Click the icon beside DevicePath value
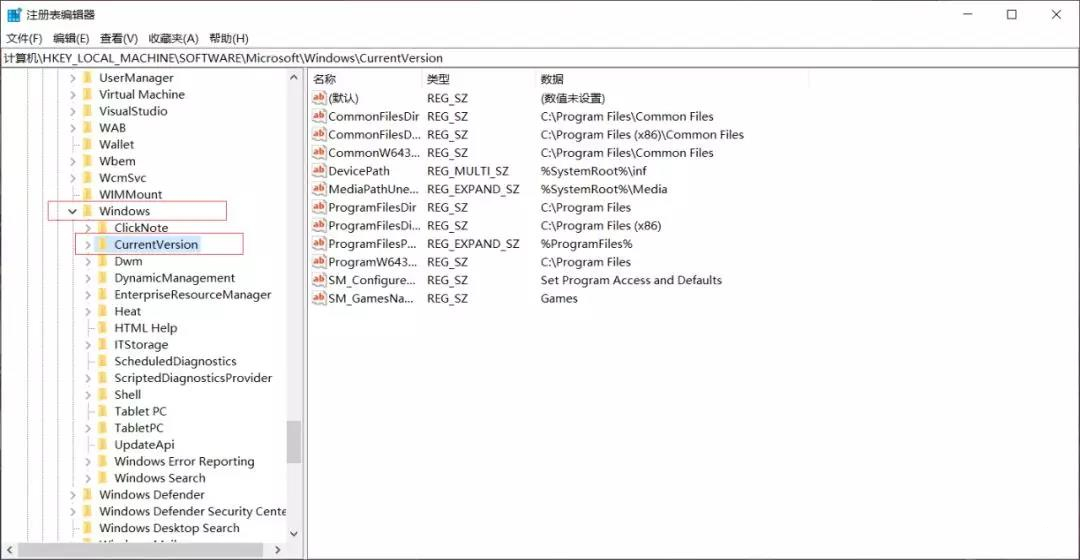 [x=318, y=170]
